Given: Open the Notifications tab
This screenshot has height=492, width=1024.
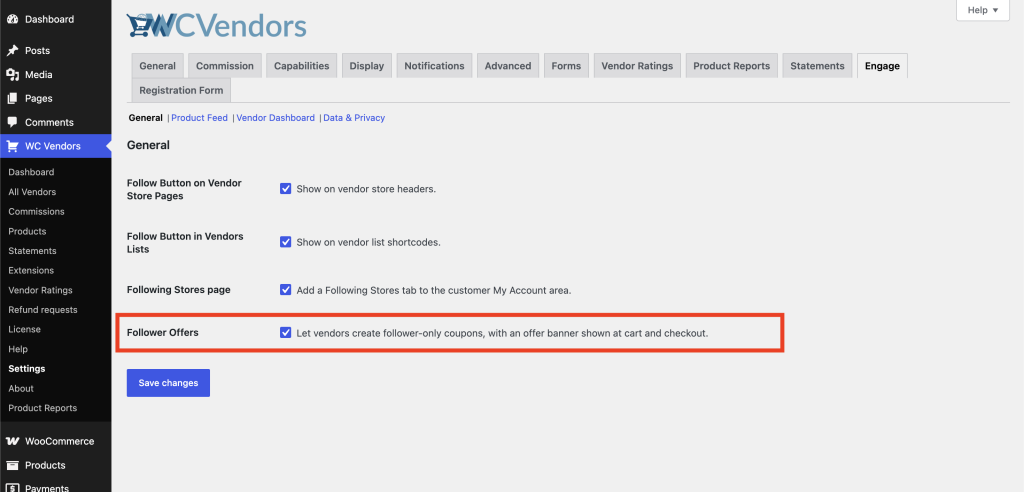Looking at the screenshot, I should pos(434,65).
